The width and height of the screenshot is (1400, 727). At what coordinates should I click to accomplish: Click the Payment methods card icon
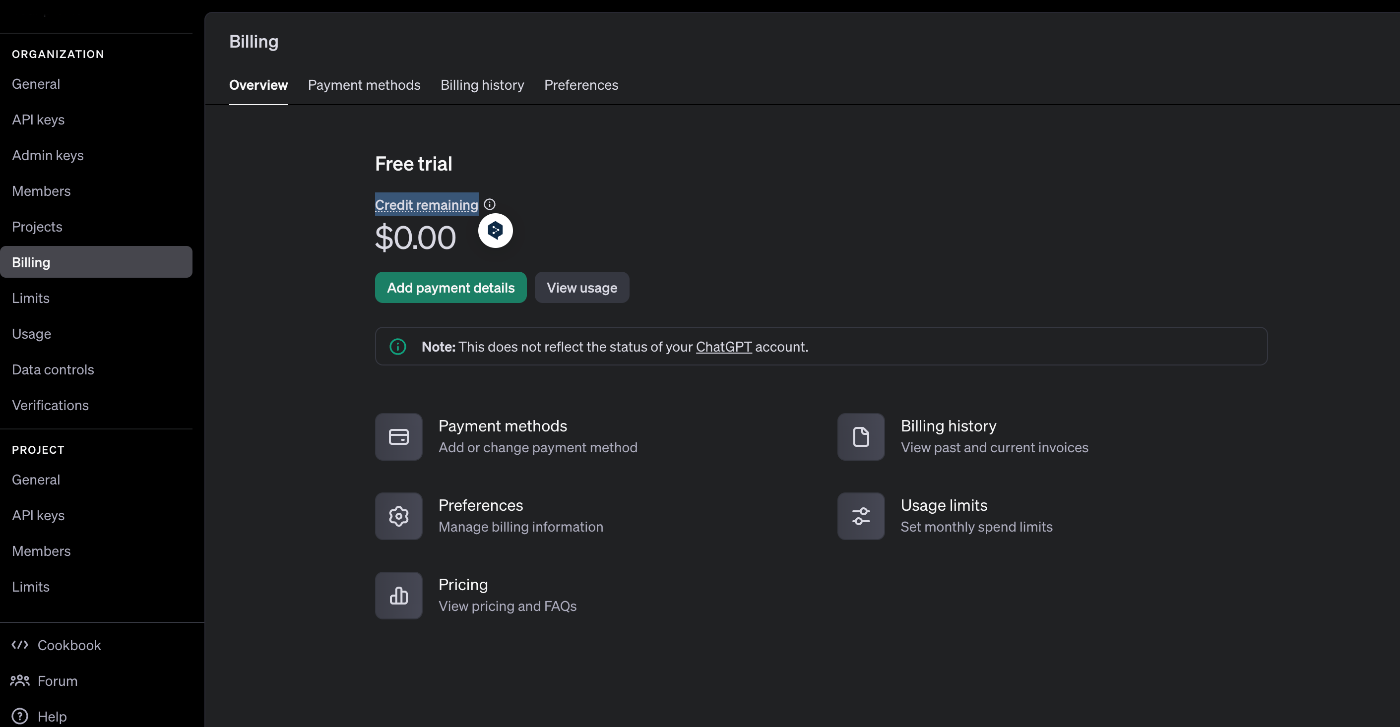click(399, 437)
